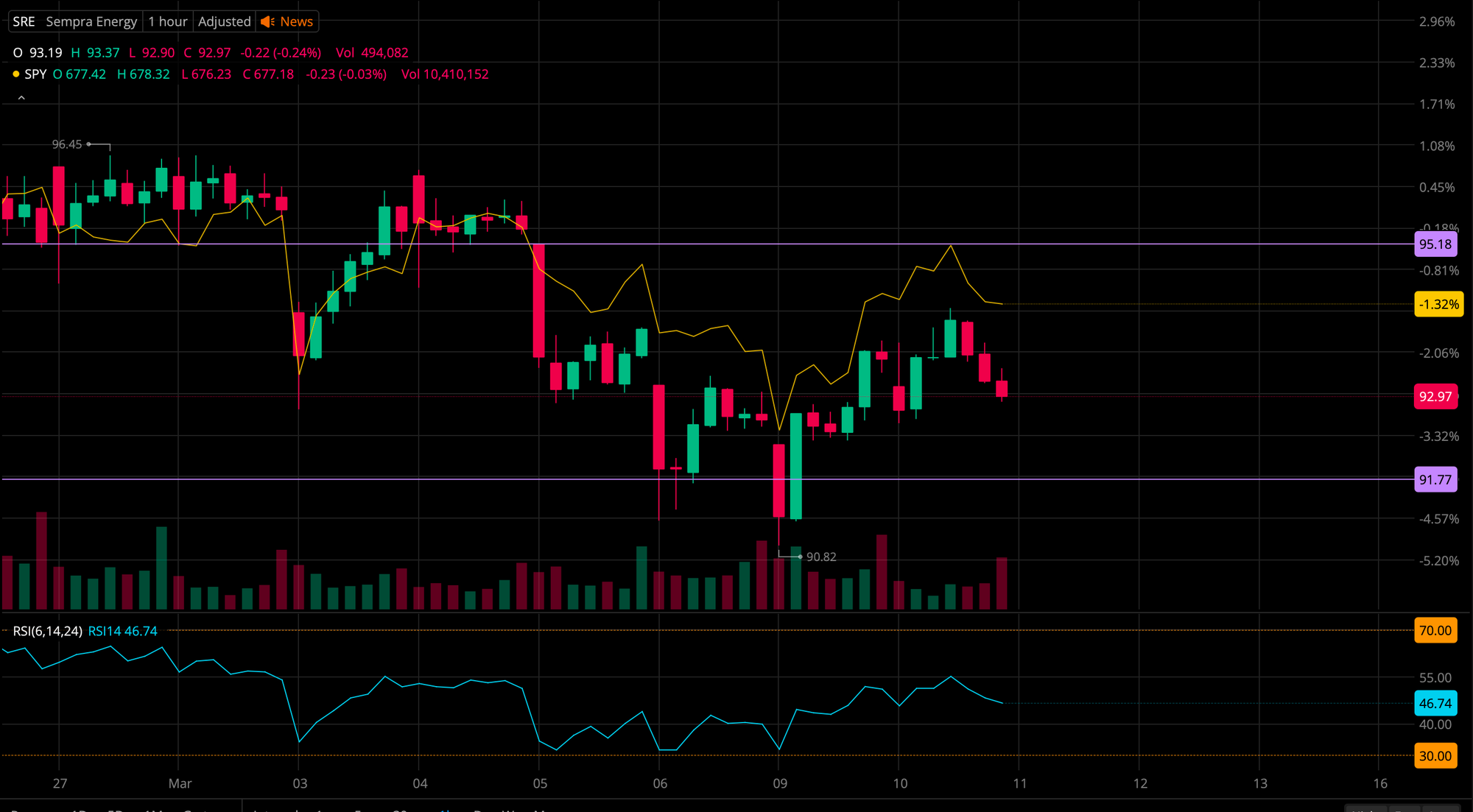This screenshot has width=1473, height=812.
Task: Click the purple 91.77 price line tag
Action: 1435,480
